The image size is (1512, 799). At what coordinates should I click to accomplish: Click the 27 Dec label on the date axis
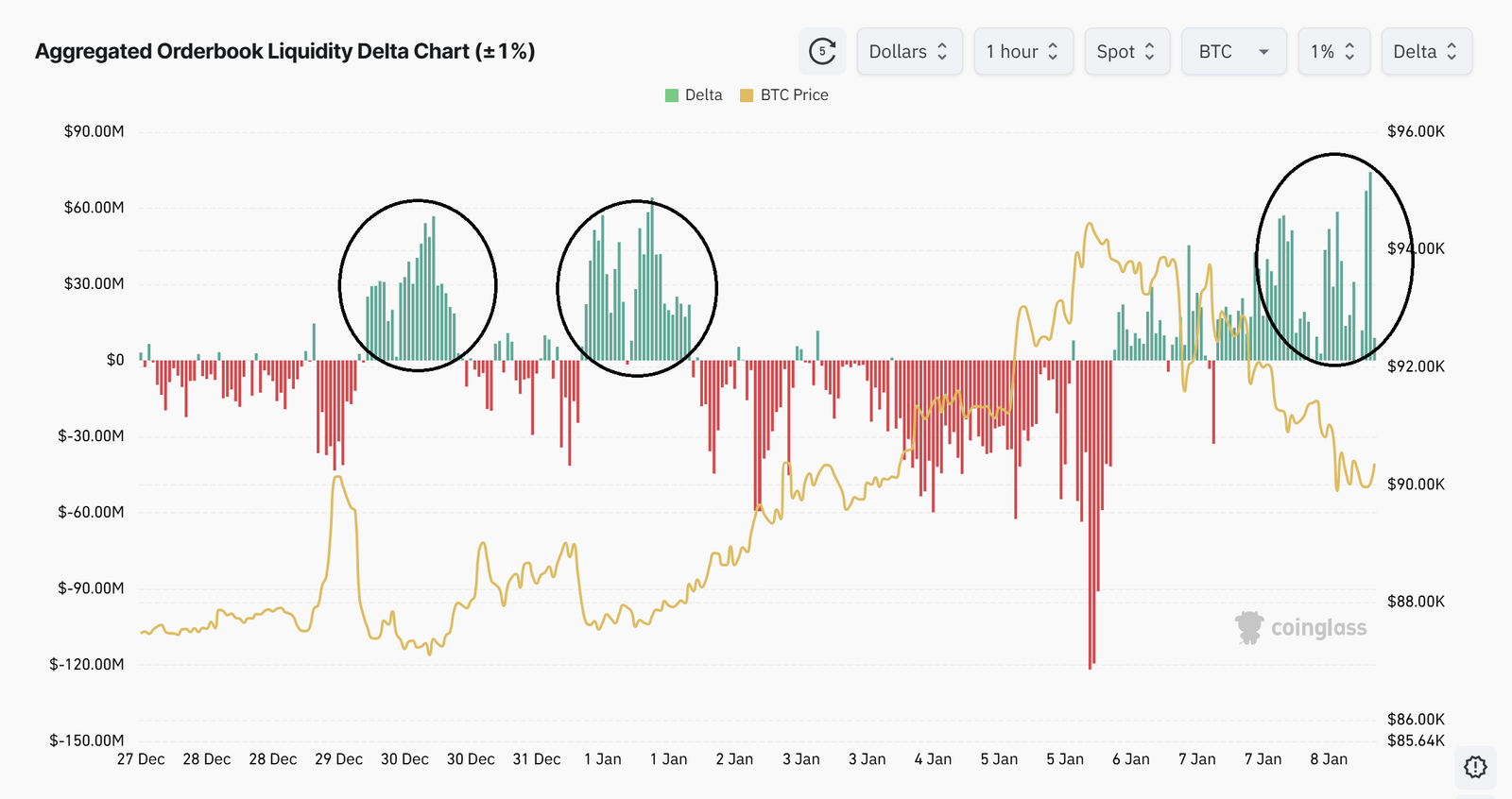click(141, 759)
